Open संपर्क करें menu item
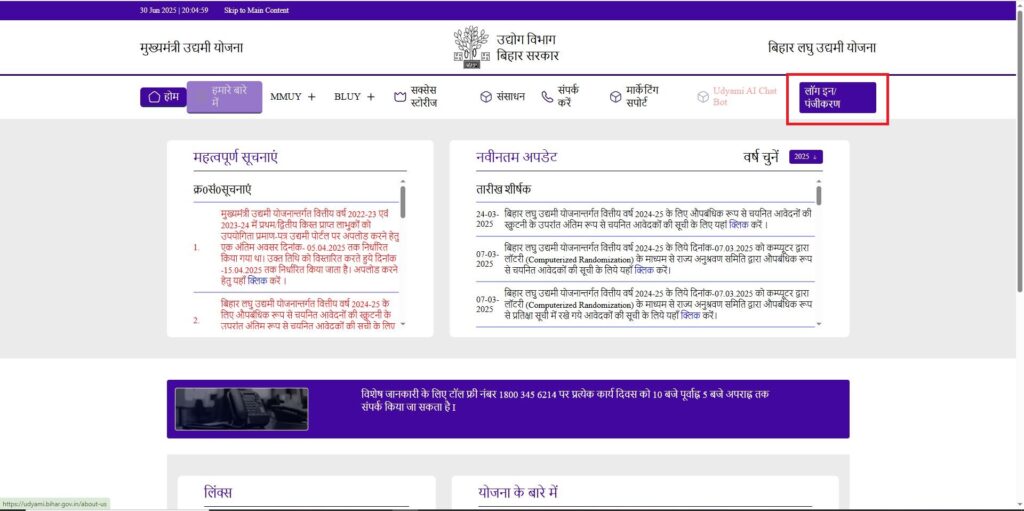 [560, 97]
